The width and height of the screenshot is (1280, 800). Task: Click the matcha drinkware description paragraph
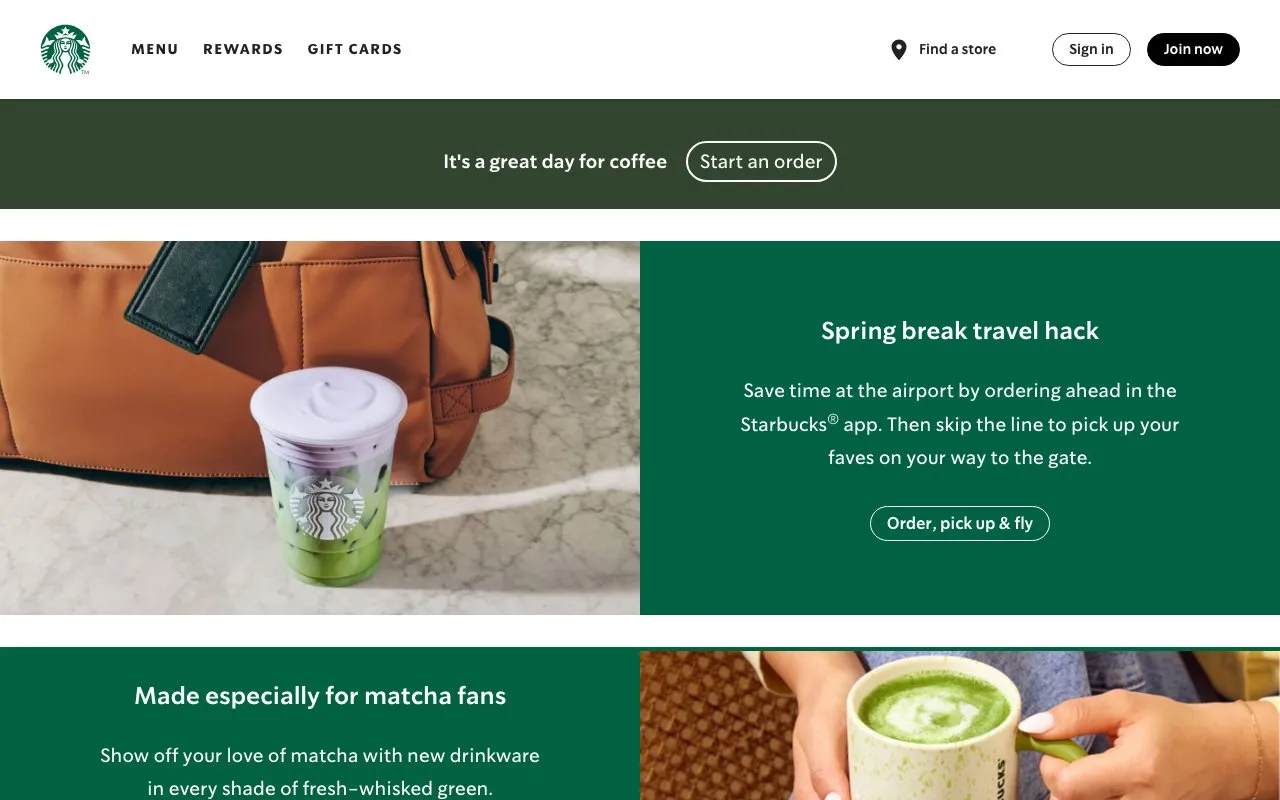[320, 771]
